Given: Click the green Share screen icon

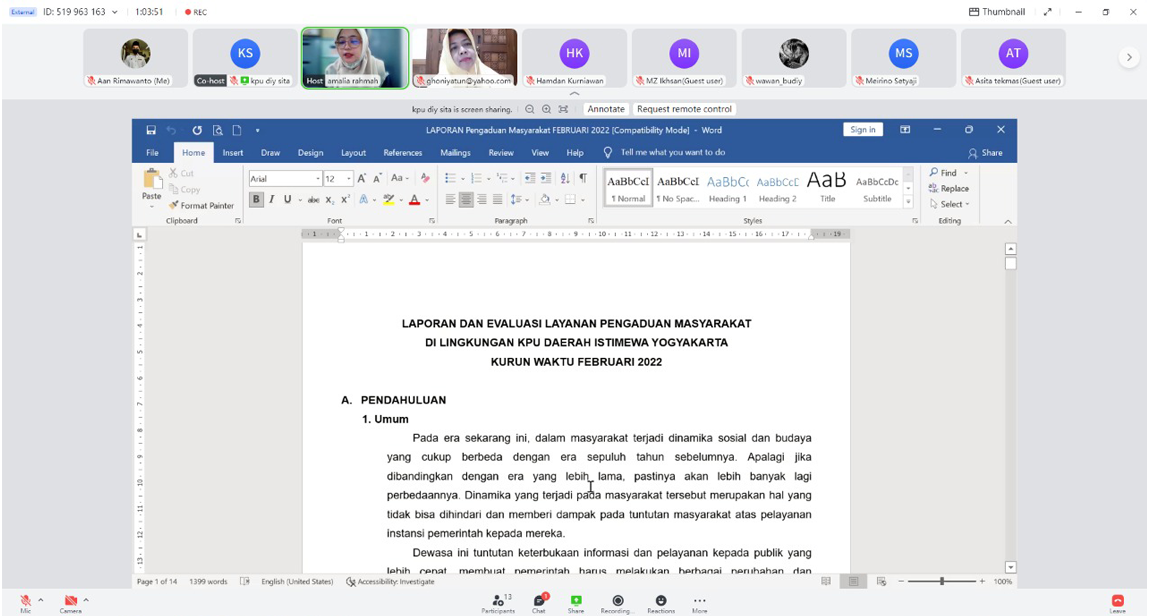Looking at the screenshot, I should click(x=576, y=600).
